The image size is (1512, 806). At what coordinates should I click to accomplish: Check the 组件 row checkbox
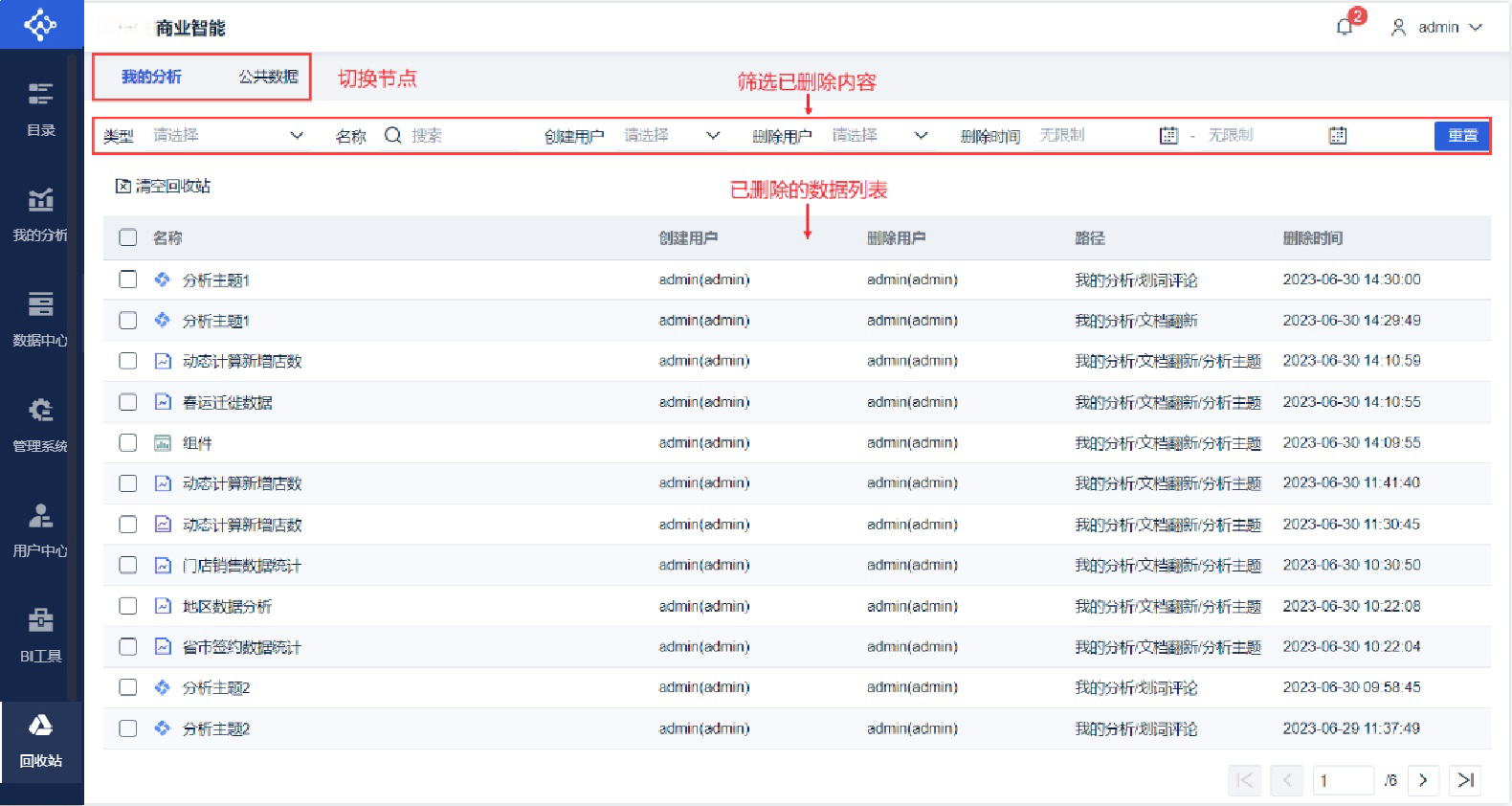click(128, 442)
